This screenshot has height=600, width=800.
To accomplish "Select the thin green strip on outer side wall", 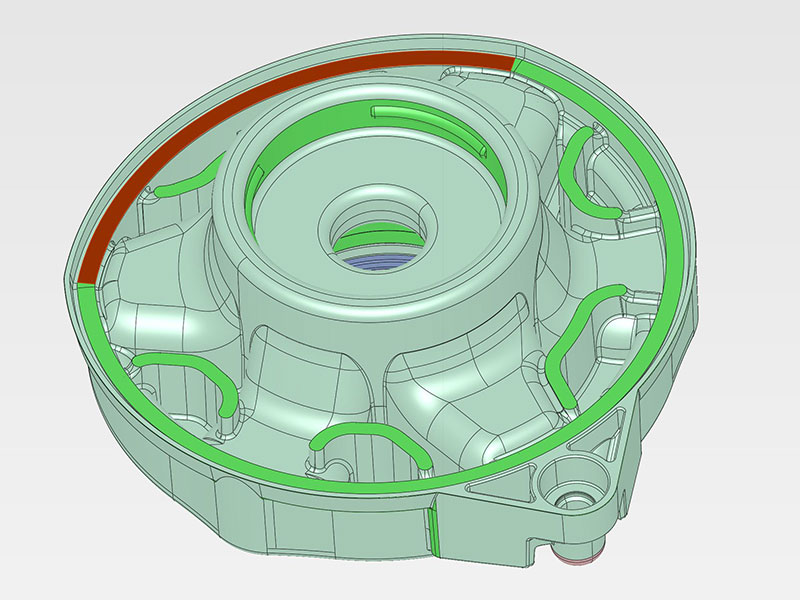I will pyautogui.click(x=435, y=532).
